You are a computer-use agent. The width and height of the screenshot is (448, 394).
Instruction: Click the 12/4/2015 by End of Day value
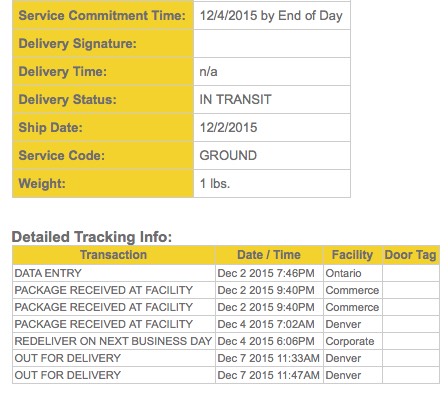click(x=271, y=16)
